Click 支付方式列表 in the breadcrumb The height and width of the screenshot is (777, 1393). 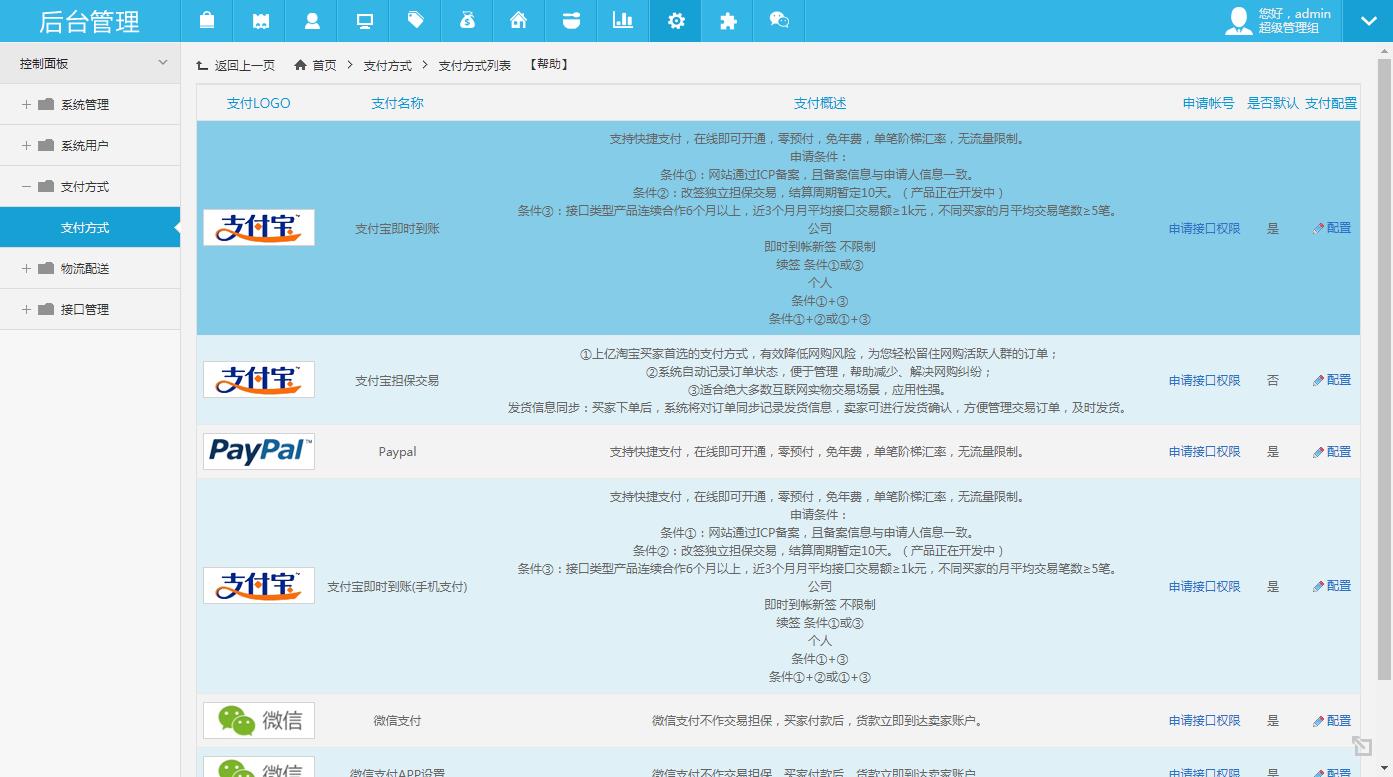click(474, 65)
